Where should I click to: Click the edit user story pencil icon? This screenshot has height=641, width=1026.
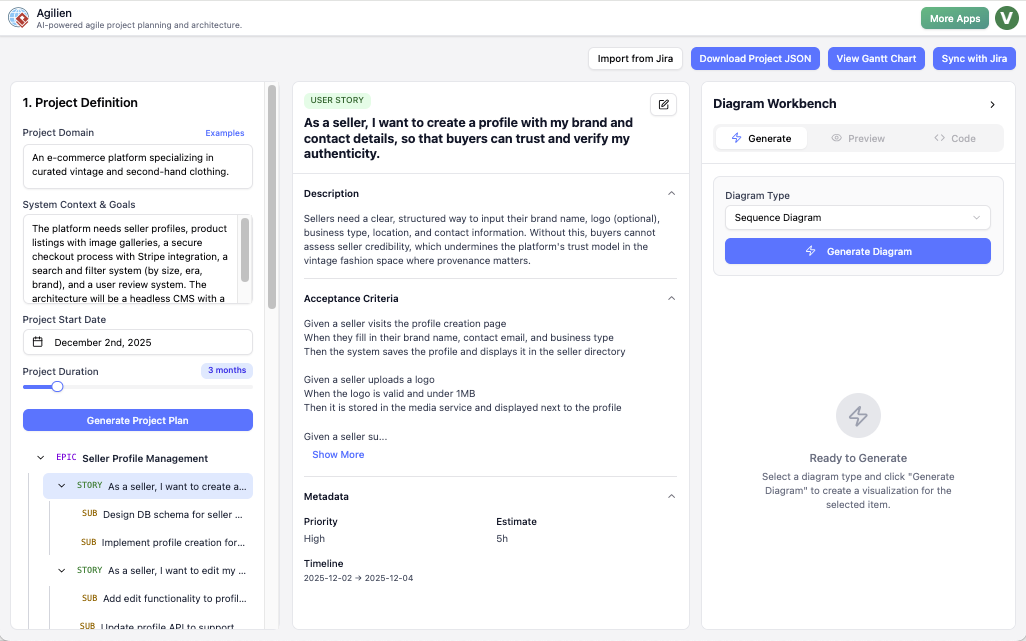(x=663, y=105)
